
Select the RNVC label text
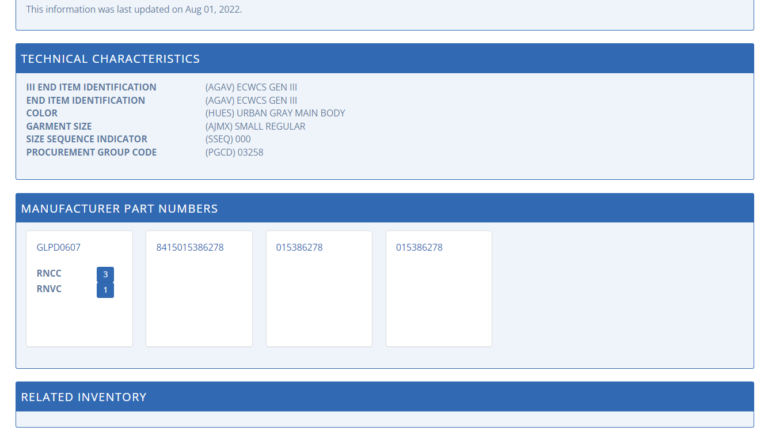(50, 289)
